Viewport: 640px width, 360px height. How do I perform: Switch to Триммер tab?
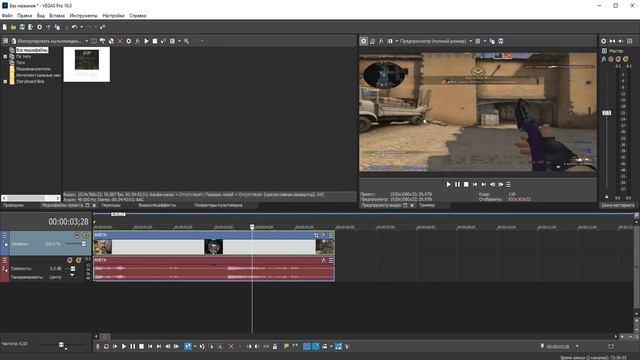coord(427,205)
